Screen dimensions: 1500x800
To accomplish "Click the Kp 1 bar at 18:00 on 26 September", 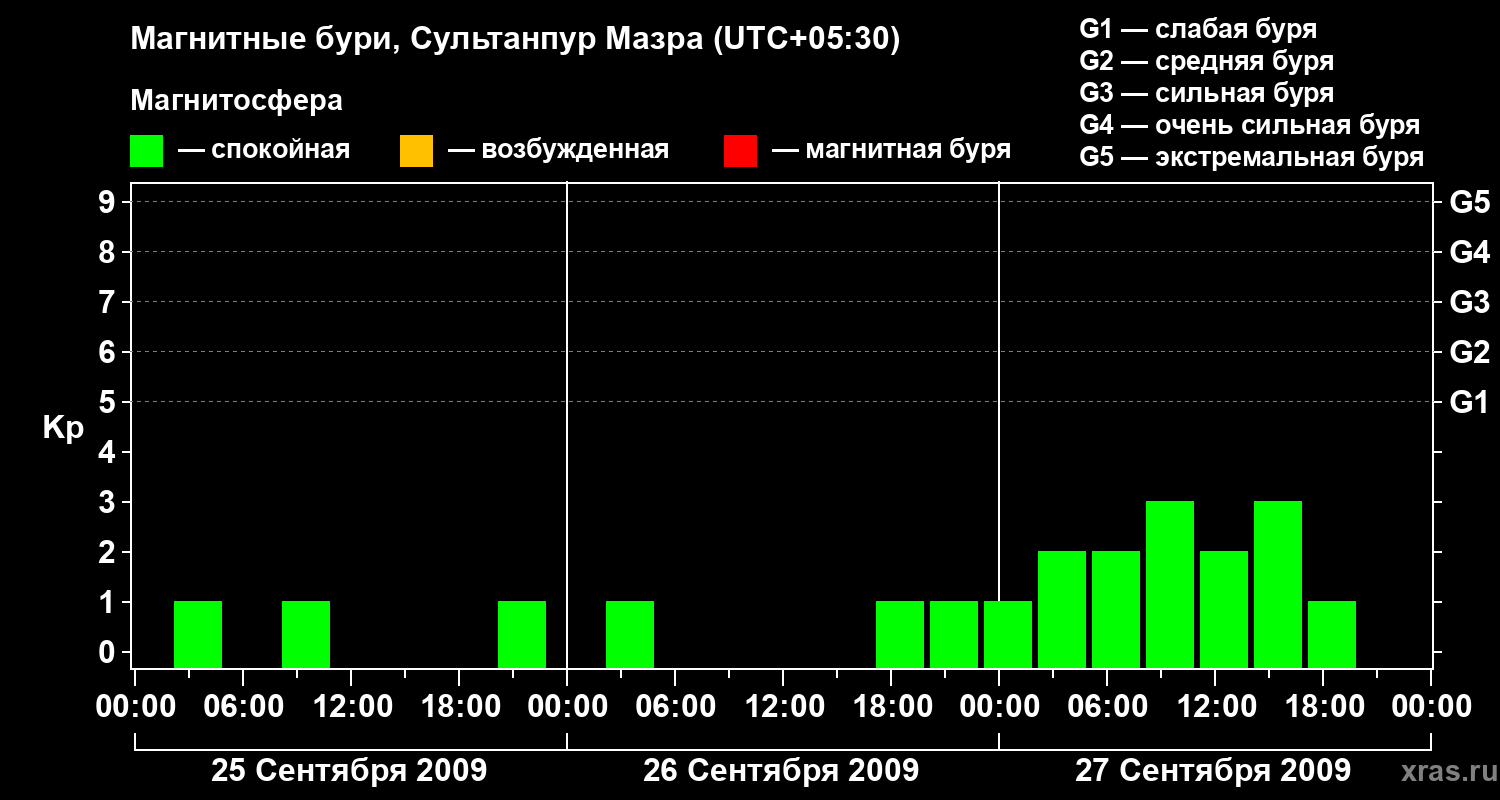I will pos(900,634).
